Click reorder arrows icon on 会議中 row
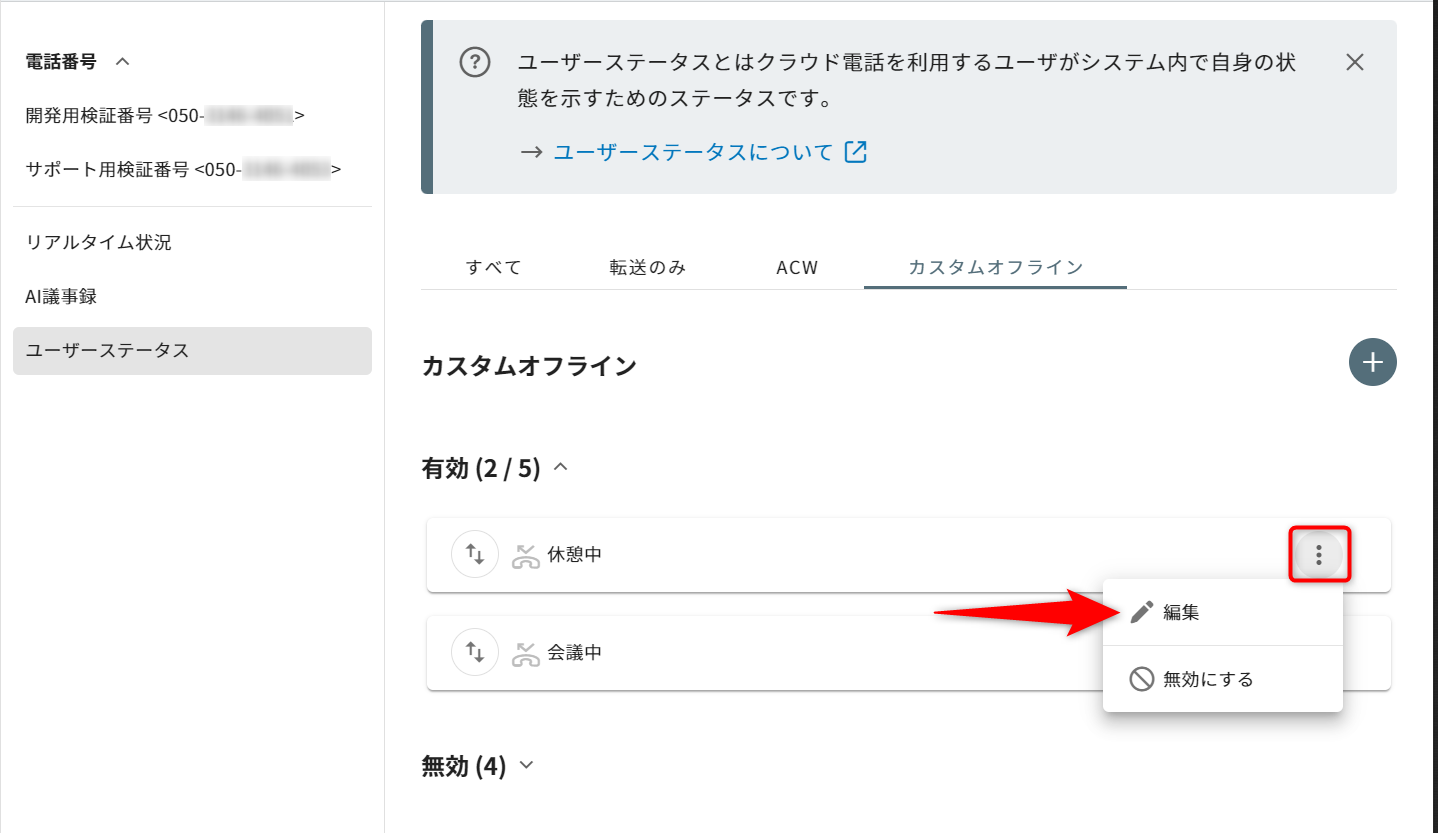 pyautogui.click(x=475, y=652)
